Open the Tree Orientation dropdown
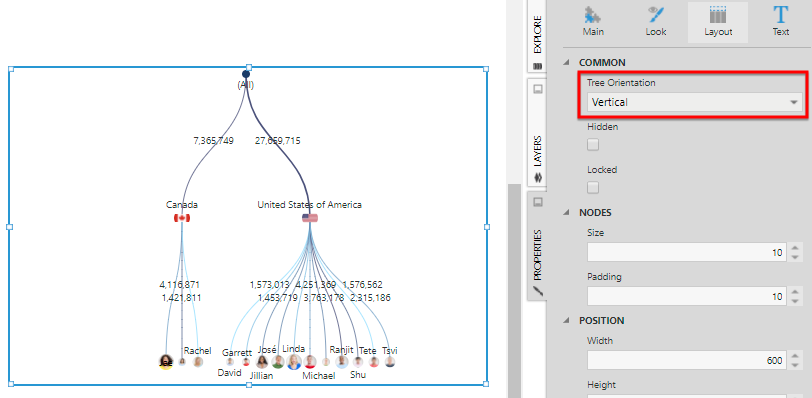This screenshot has width=812, height=398. [694, 102]
